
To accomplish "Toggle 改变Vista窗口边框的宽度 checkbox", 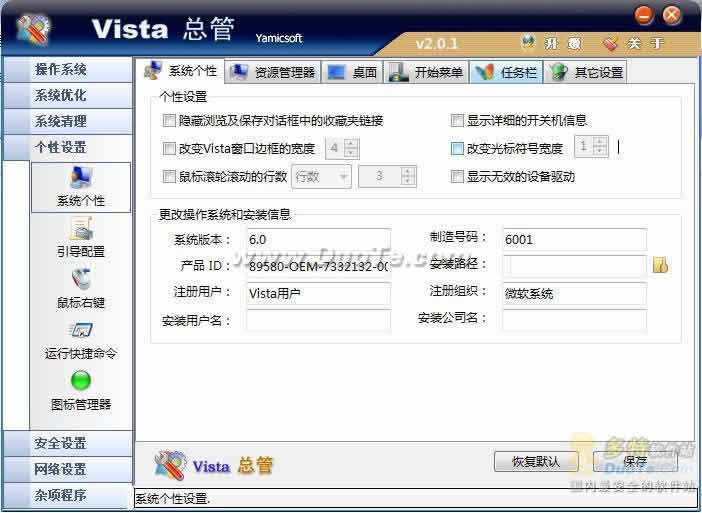I will (x=169, y=148).
